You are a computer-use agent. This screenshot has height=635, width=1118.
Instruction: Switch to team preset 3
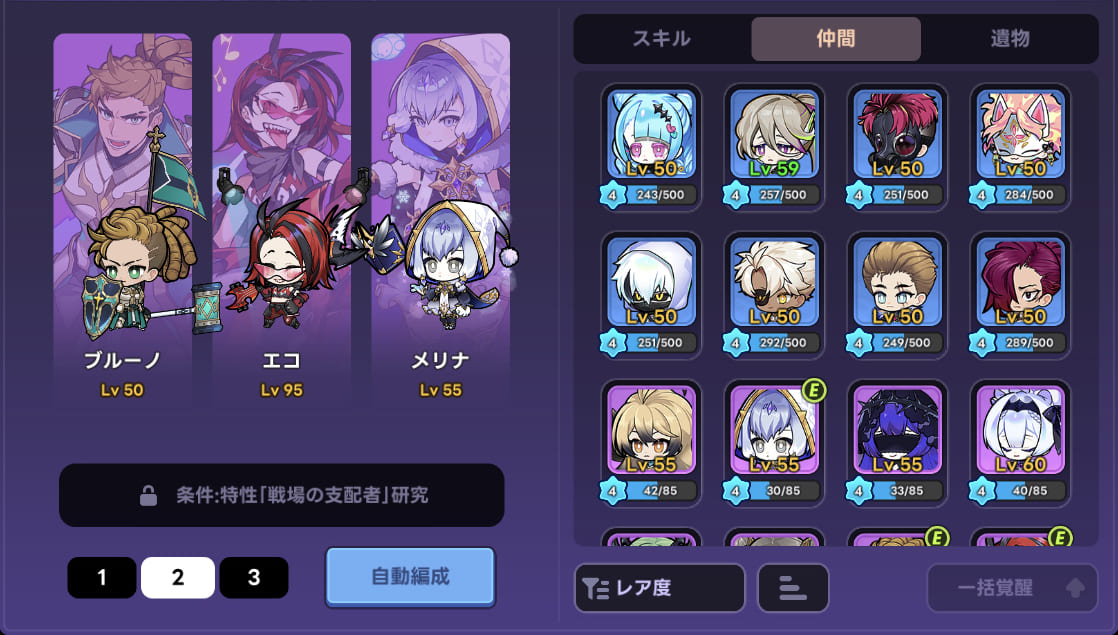254,577
